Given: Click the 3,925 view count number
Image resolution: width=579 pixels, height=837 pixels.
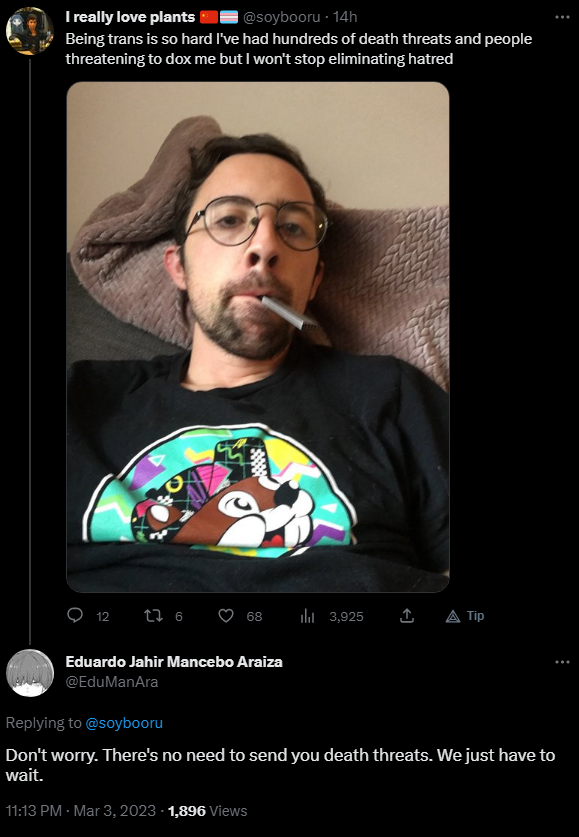Looking at the screenshot, I should click(346, 617).
